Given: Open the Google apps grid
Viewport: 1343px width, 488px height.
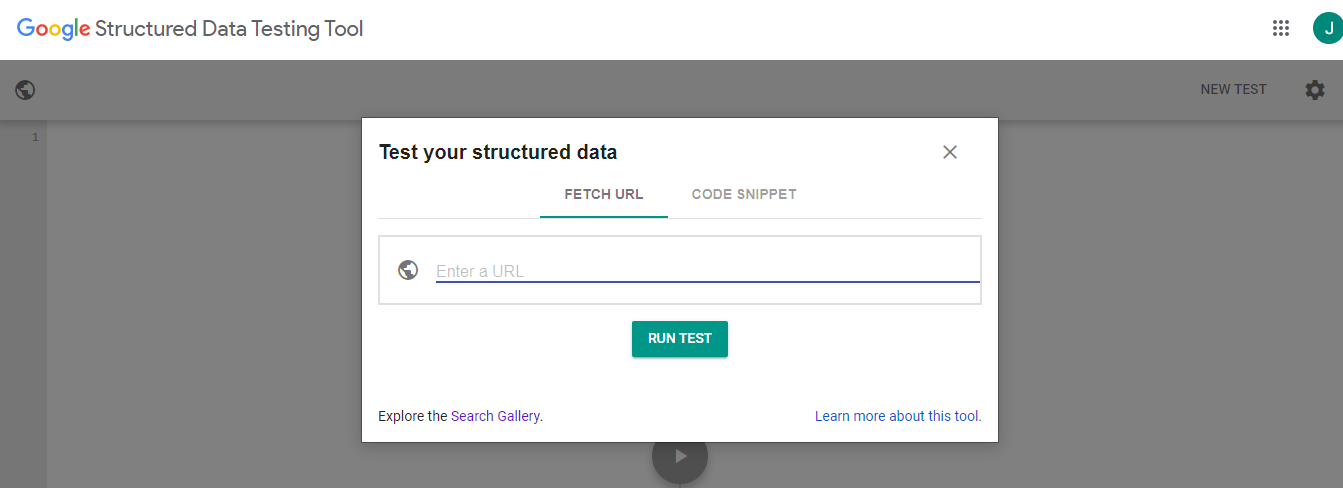Looking at the screenshot, I should pos(1281,28).
